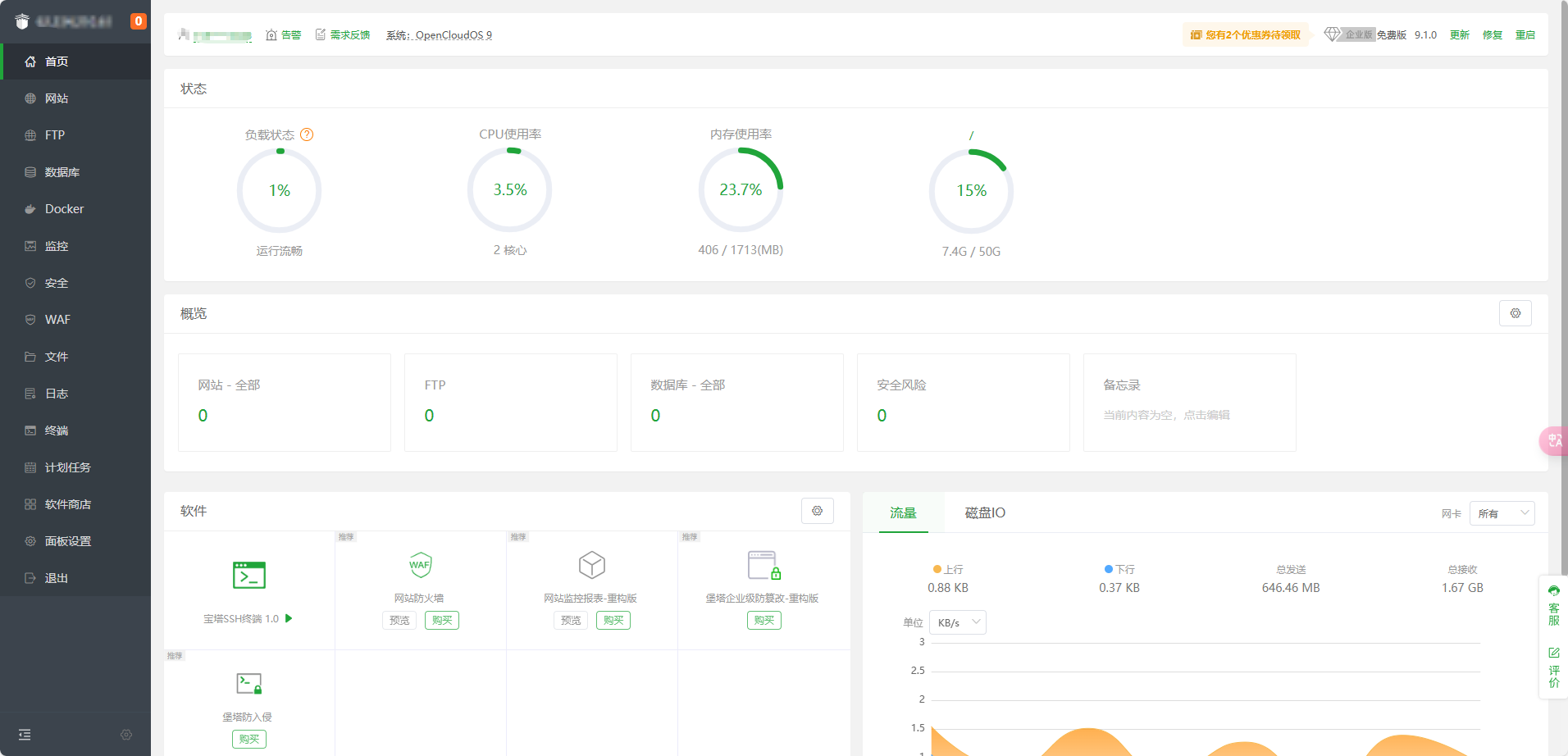Toggle the 下行 download legend item
The width and height of the screenshot is (1568, 756).
tap(1119, 569)
